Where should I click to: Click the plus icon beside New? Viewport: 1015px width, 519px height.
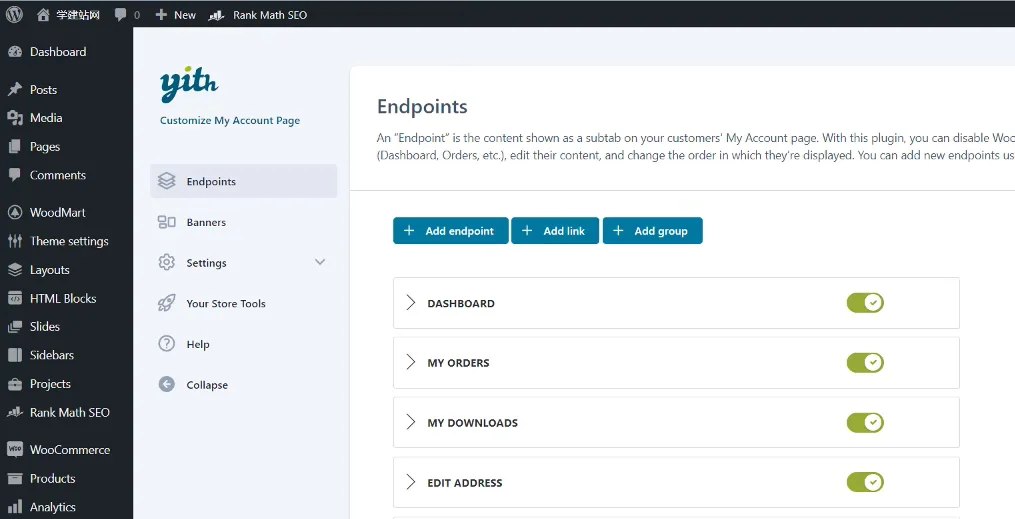[161, 14]
